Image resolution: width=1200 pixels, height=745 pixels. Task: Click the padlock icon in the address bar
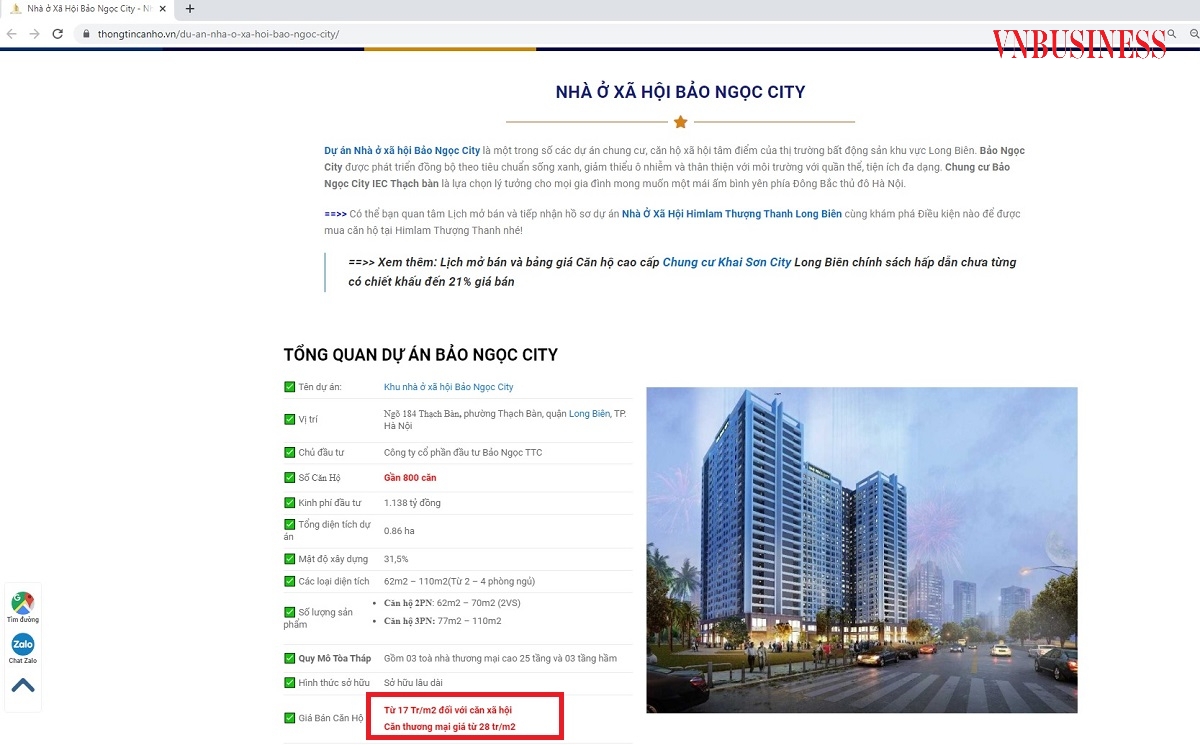[x=88, y=33]
